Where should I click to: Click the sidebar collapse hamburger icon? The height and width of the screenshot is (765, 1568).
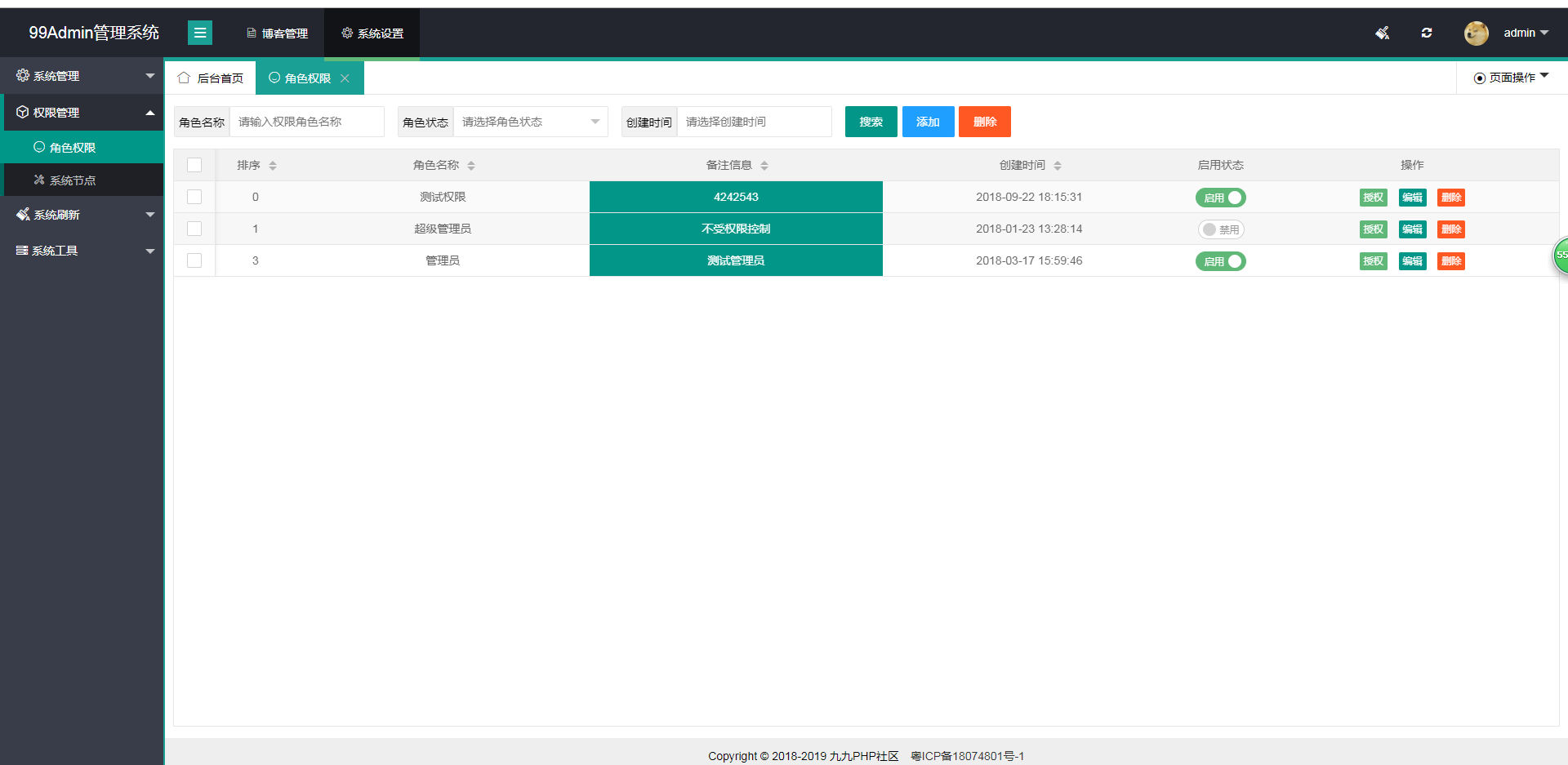(199, 33)
